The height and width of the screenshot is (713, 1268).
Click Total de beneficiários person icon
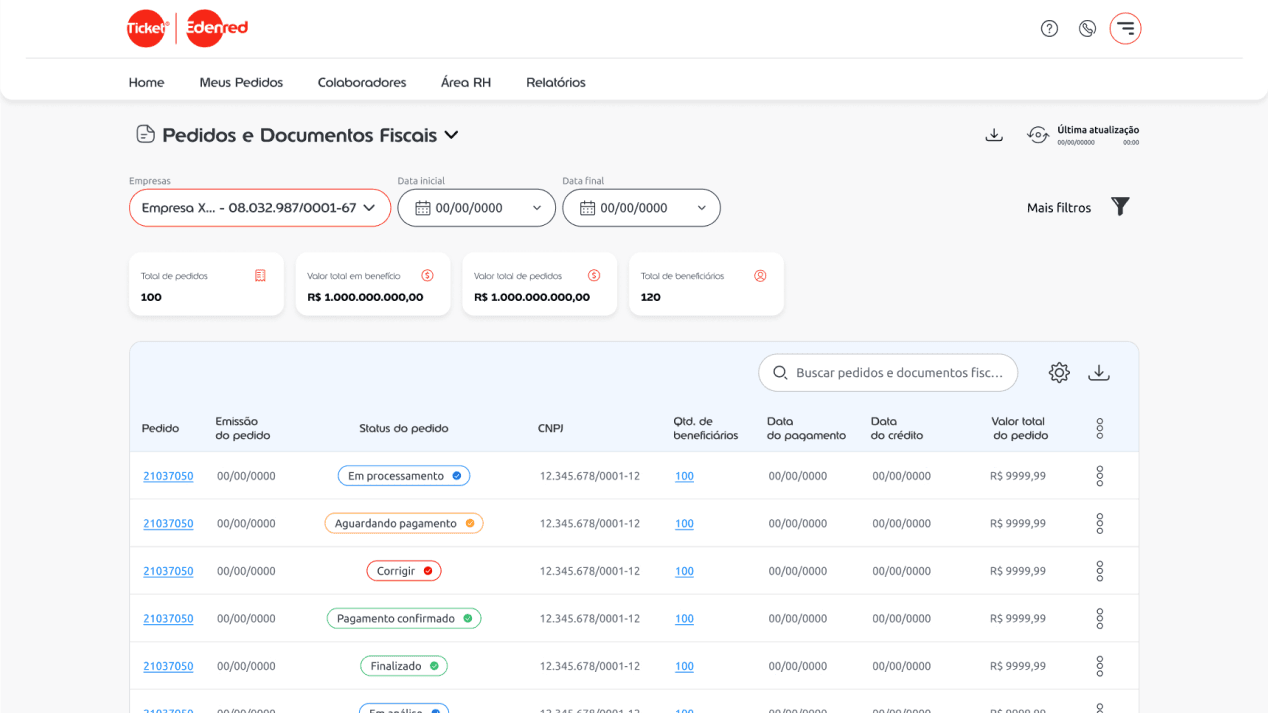point(760,276)
